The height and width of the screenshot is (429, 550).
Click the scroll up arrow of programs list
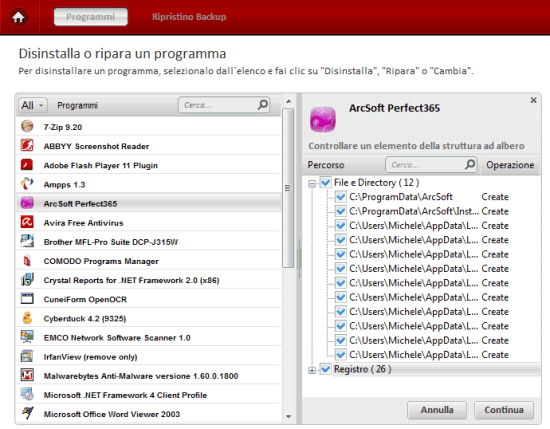(288, 101)
